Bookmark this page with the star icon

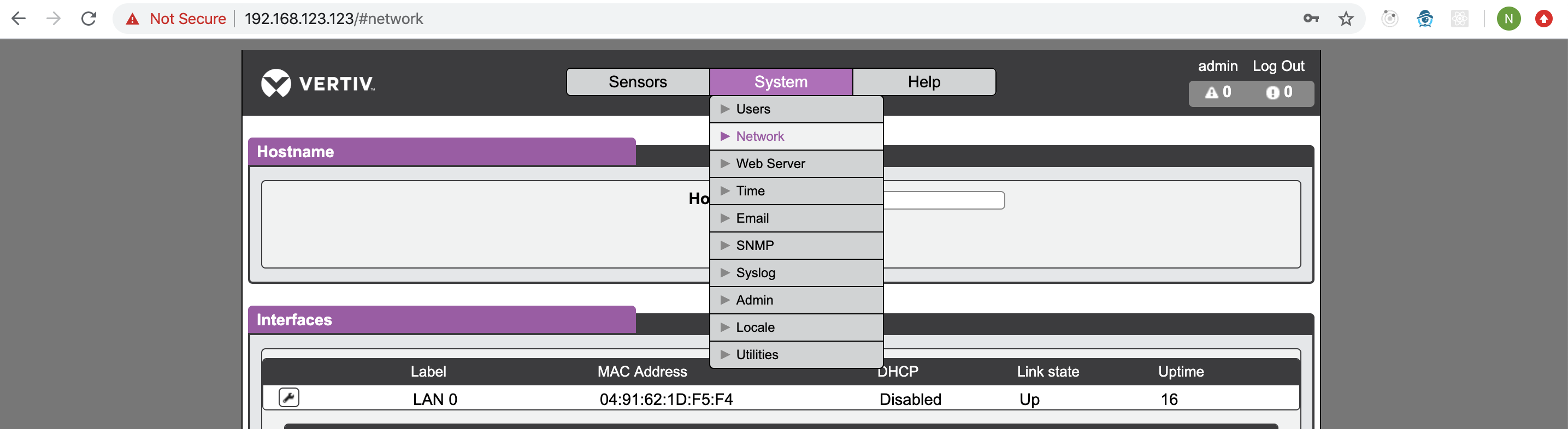tap(1346, 19)
